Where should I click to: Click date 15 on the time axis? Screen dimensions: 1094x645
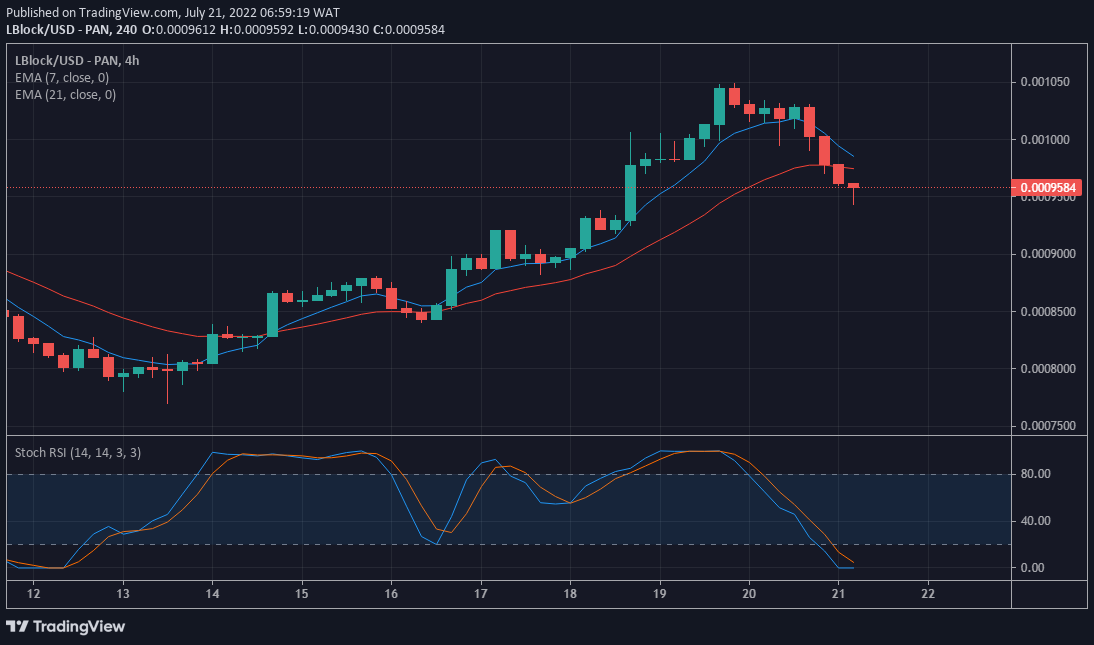coord(301,594)
